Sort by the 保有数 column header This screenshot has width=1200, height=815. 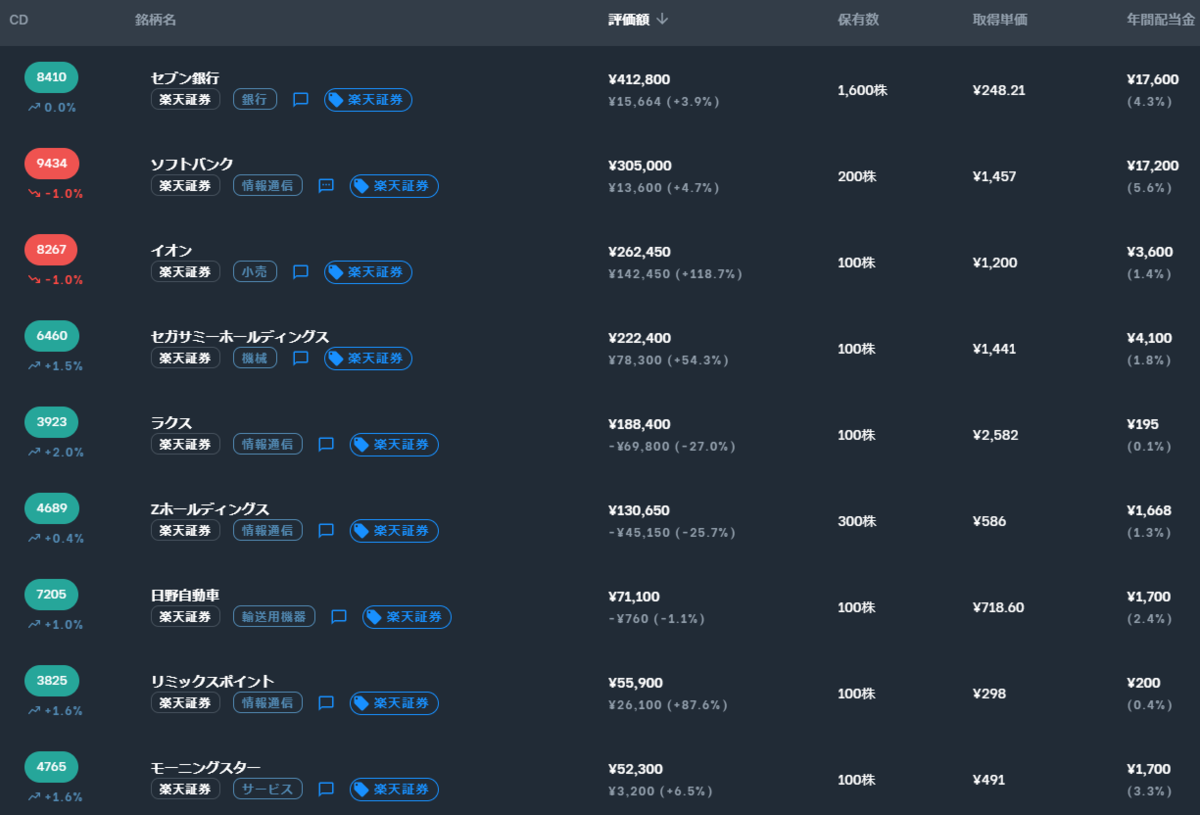point(858,19)
